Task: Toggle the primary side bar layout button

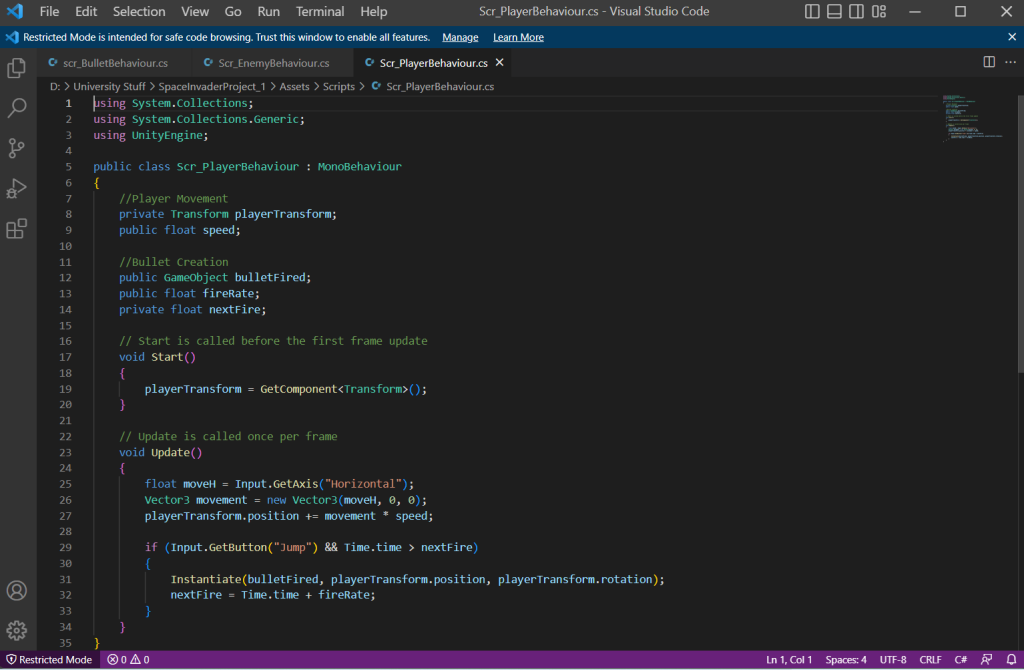Action: coord(812,12)
